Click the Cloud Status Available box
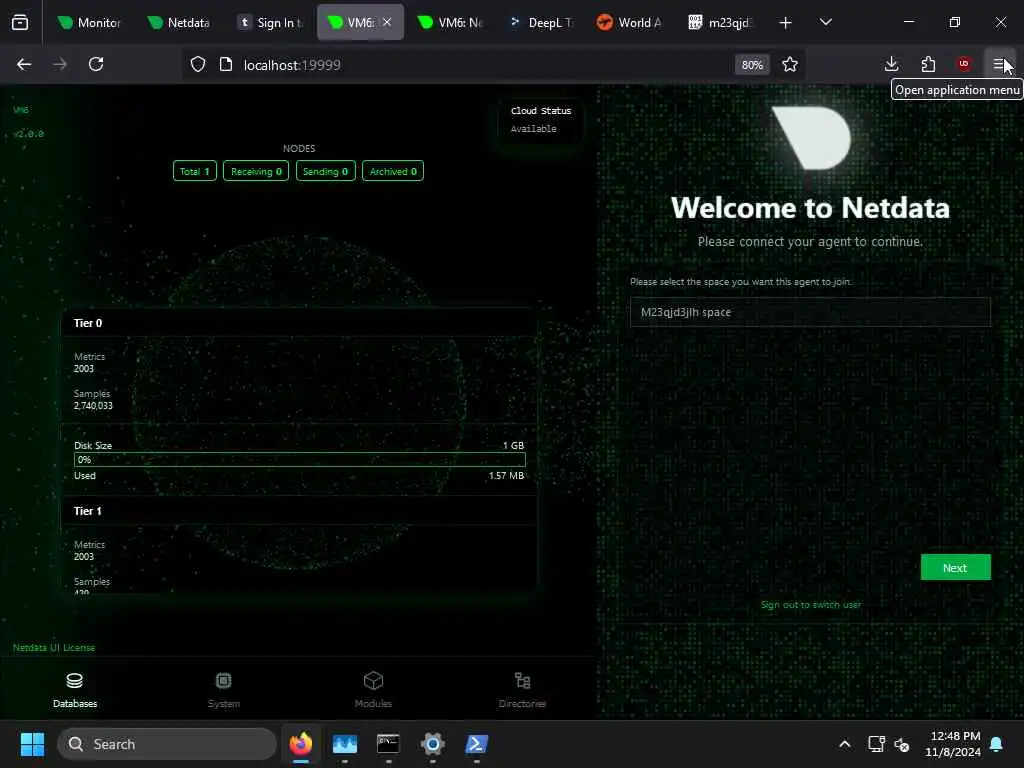Image resolution: width=1024 pixels, height=768 pixels. [x=540, y=120]
